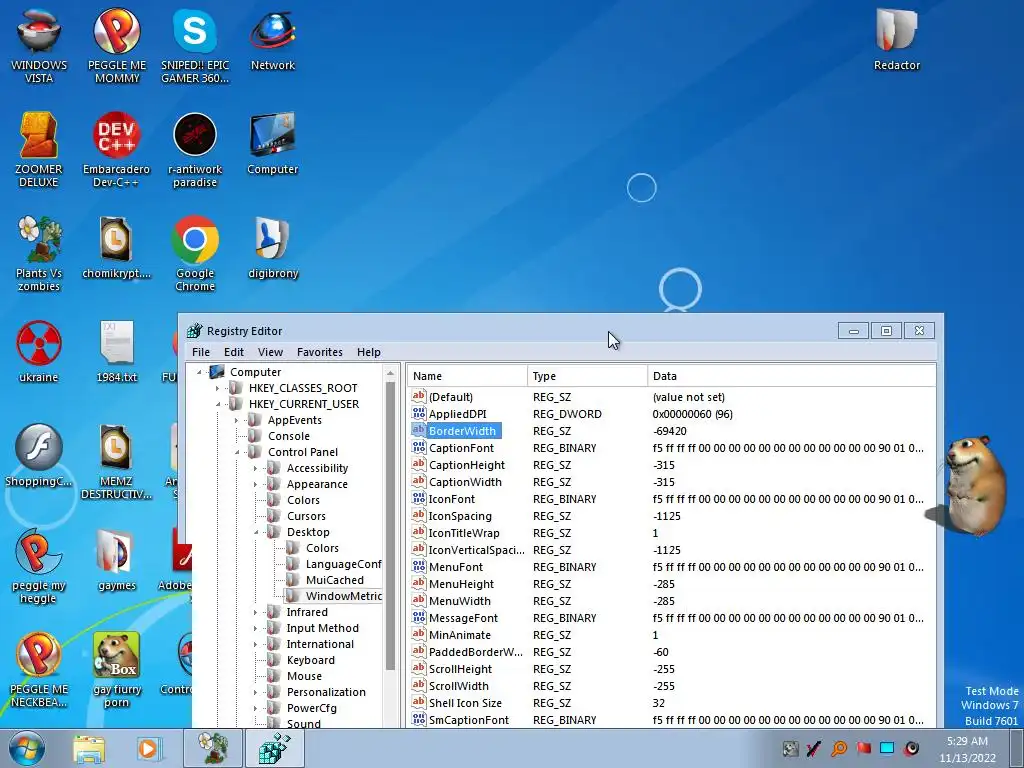Open the Help menu

pyautogui.click(x=368, y=352)
